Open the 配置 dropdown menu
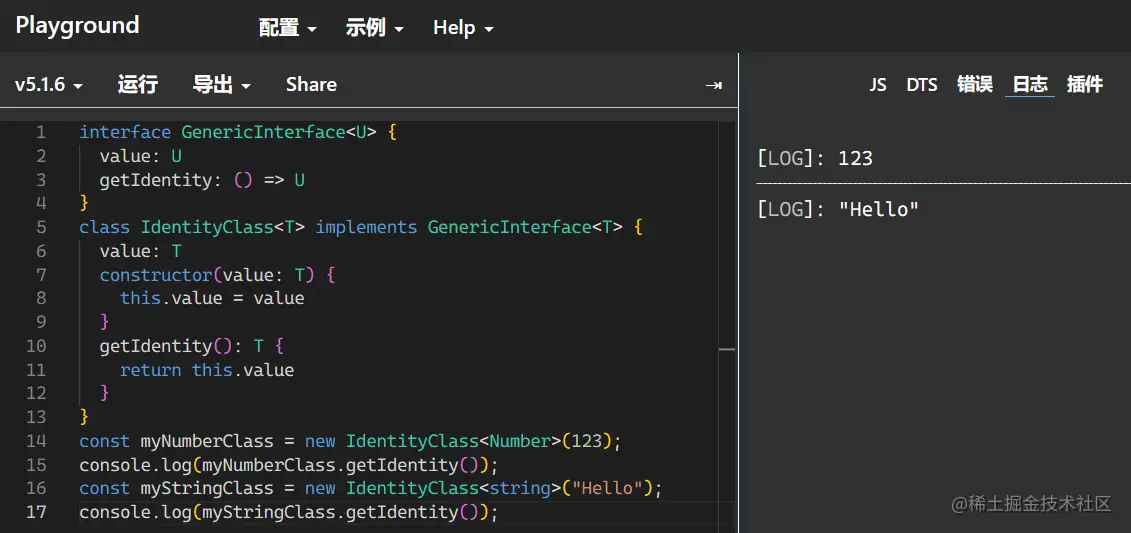 click(288, 28)
